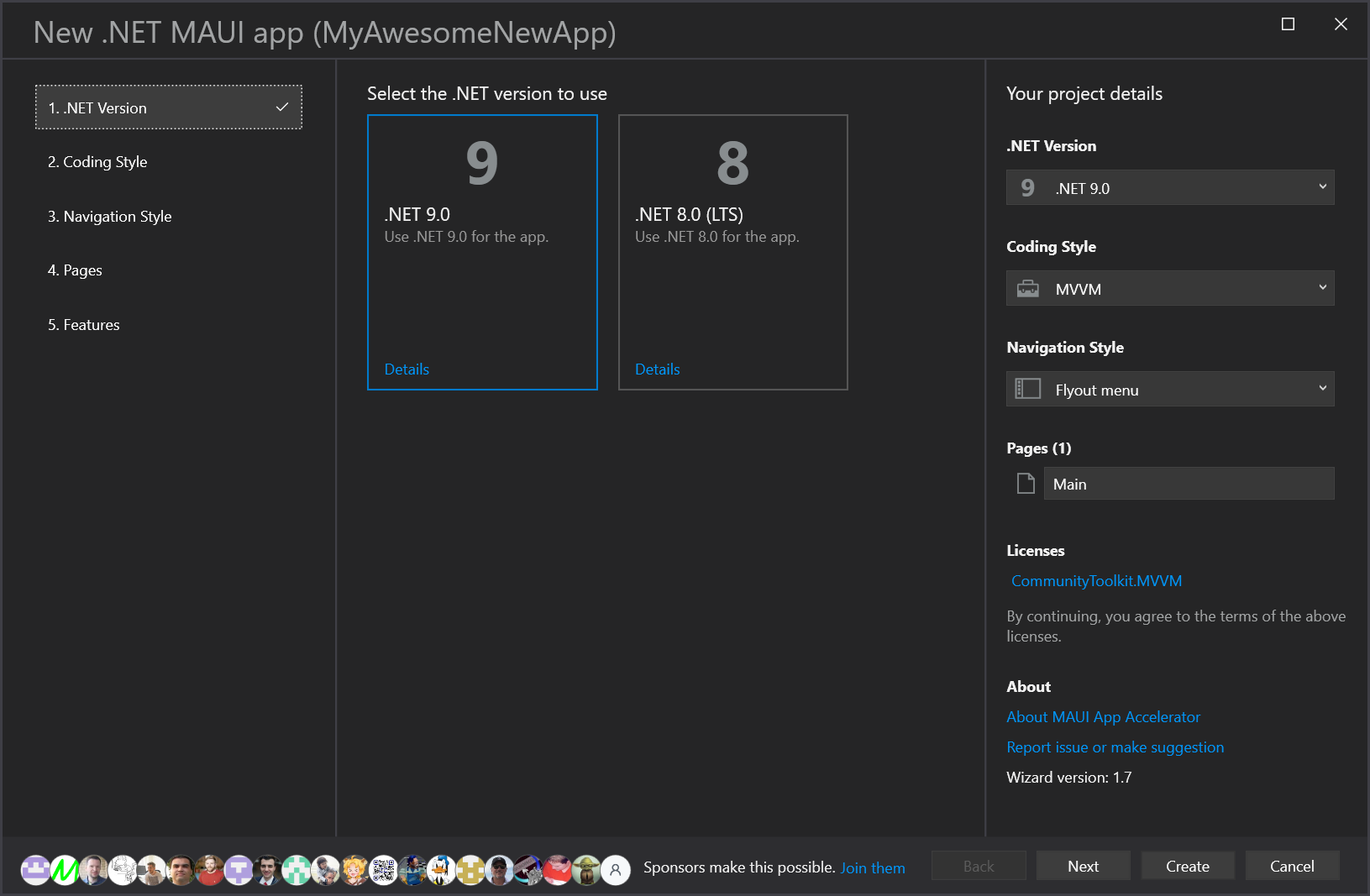
Task: Click the Pages (1) heading
Action: (1039, 448)
